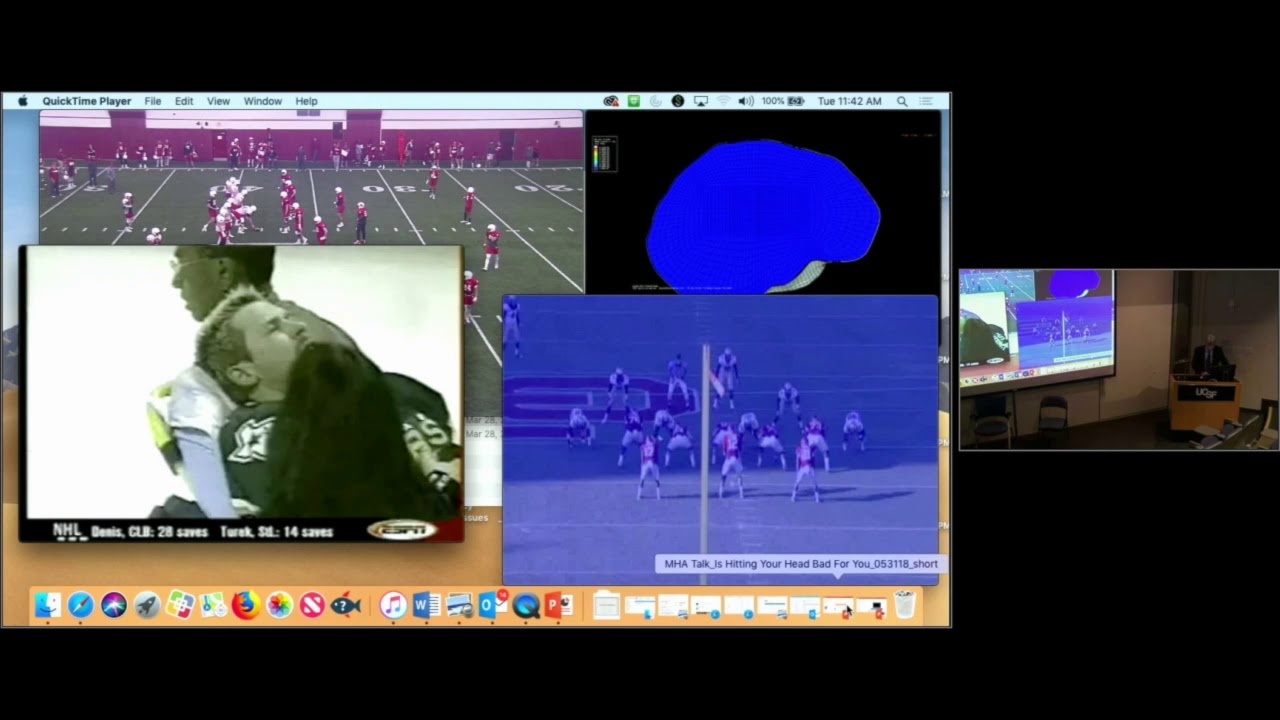This screenshot has height=720, width=1280.
Task: Open the Help menu
Action: tap(306, 101)
